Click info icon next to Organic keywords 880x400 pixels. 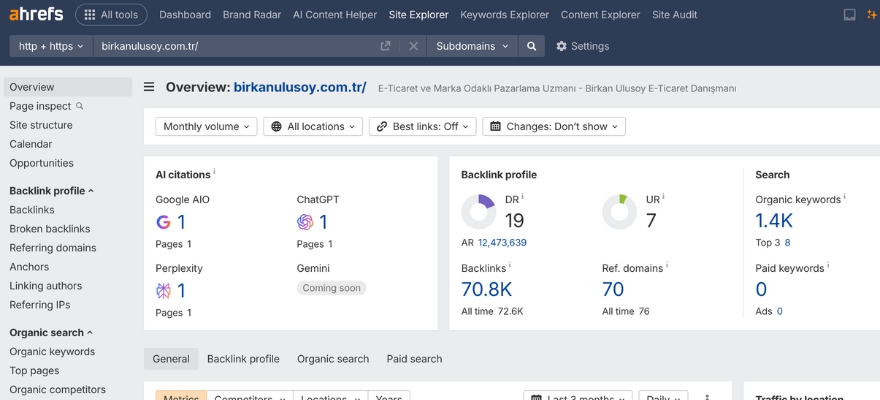click(x=845, y=196)
